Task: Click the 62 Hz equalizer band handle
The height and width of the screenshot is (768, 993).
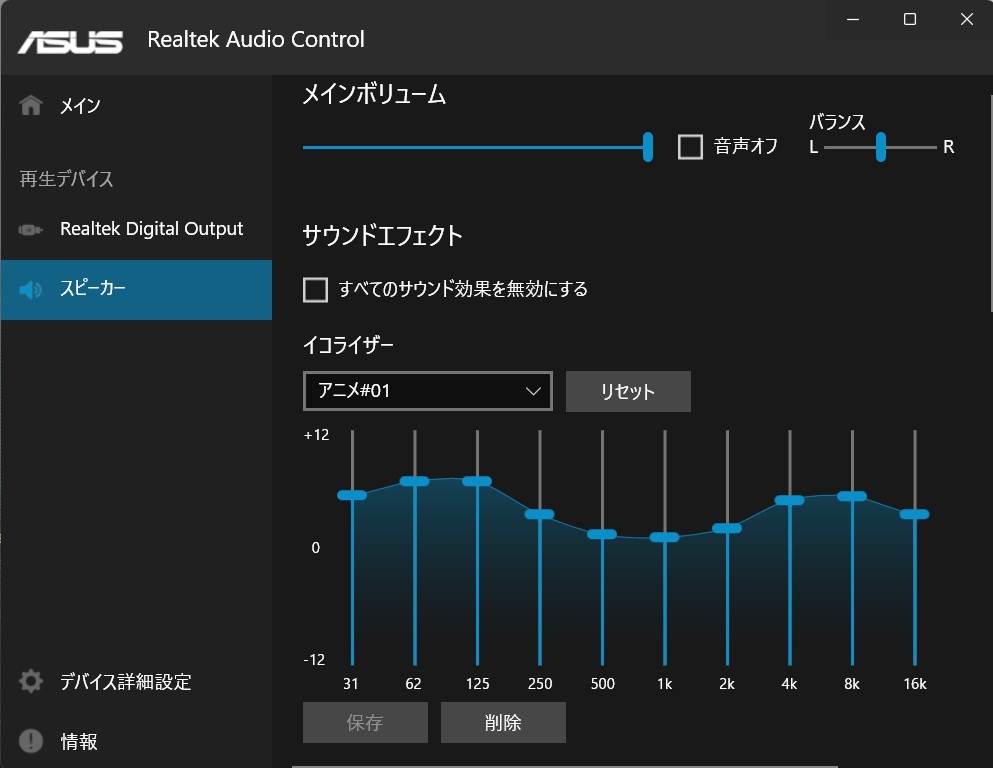Action: pyautogui.click(x=414, y=481)
